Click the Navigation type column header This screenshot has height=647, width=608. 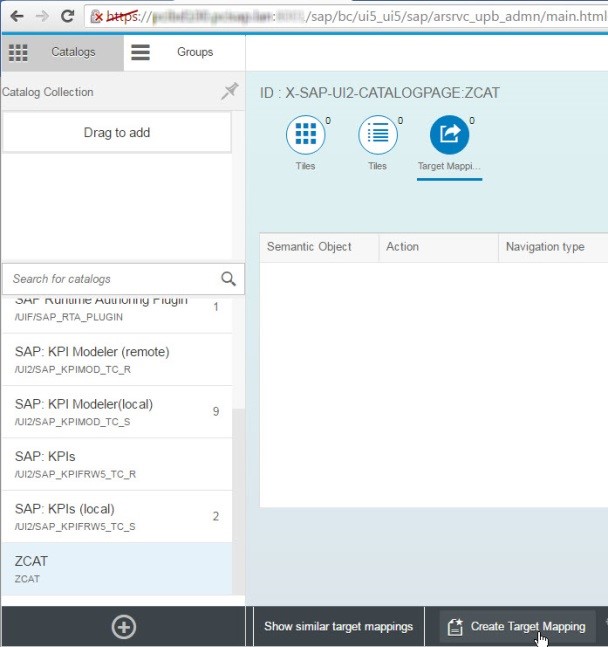(x=545, y=247)
